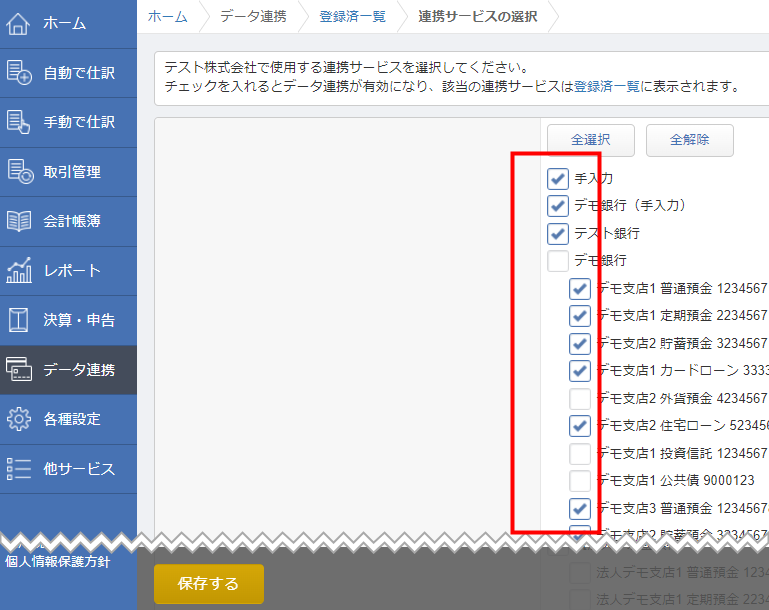The height and width of the screenshot is (610, 769).
Task: Click the 全選択 button
Action: [590, 140]
